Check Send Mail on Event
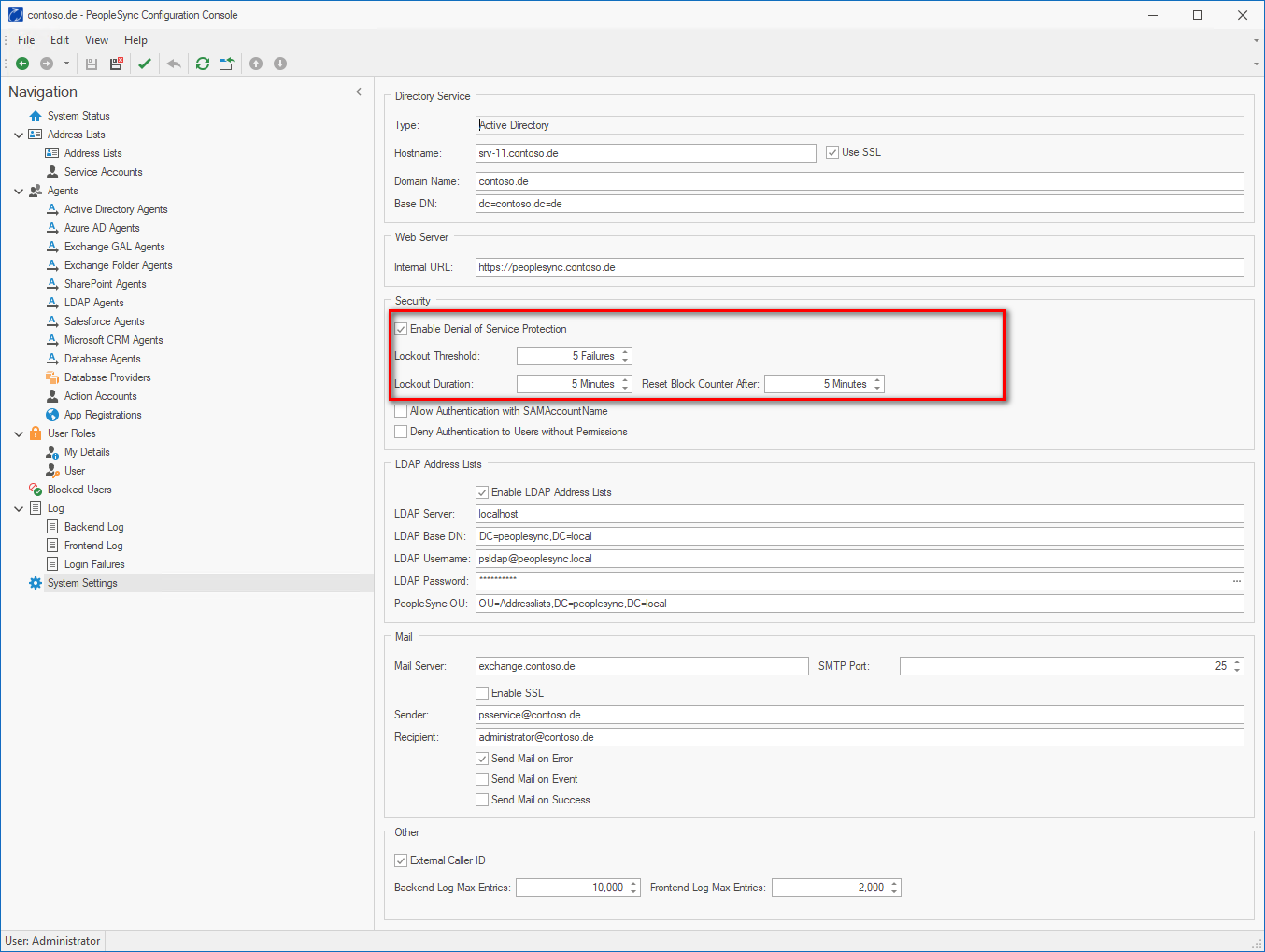 click(482, 779)
